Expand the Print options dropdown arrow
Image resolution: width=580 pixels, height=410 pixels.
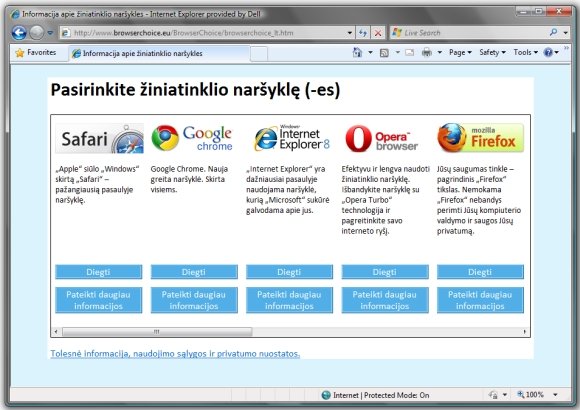(439, 53)
